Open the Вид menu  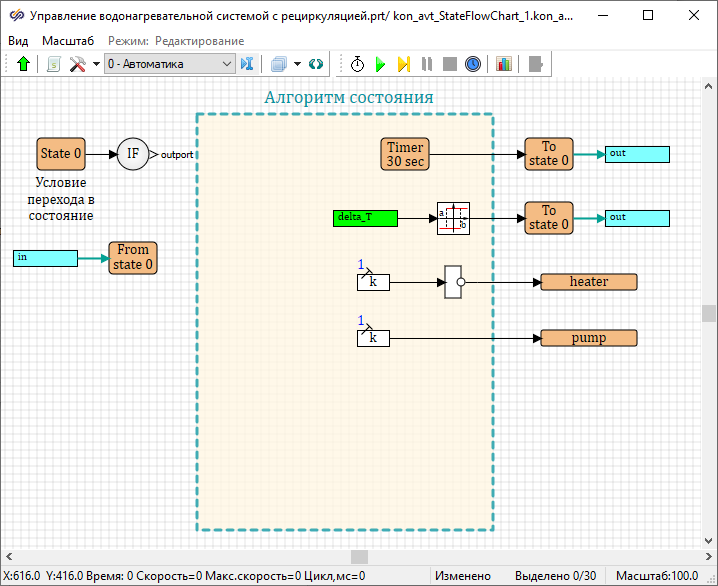tap(18, 41)
